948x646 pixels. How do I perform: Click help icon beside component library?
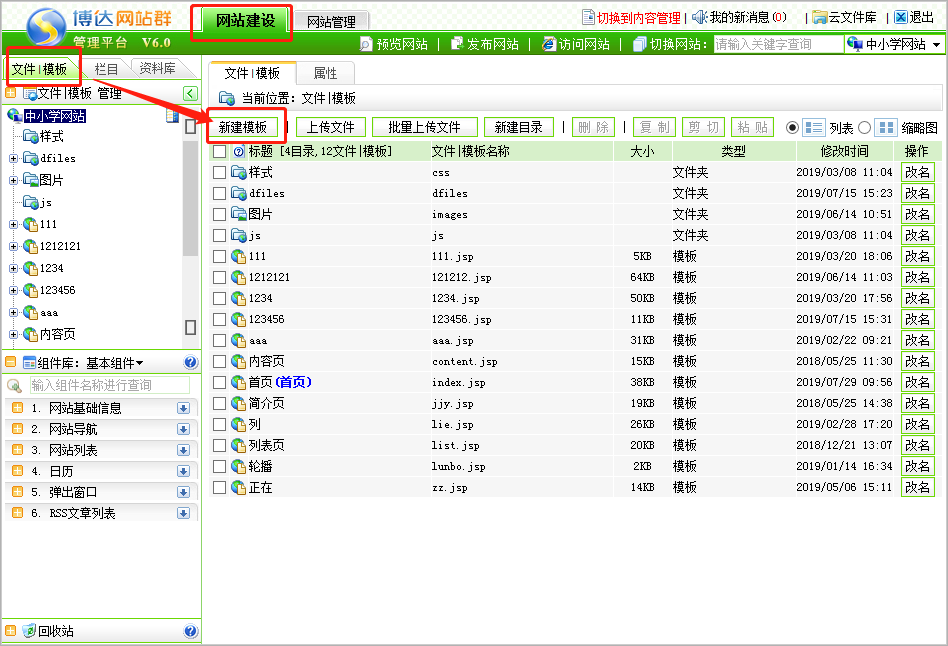191,363
